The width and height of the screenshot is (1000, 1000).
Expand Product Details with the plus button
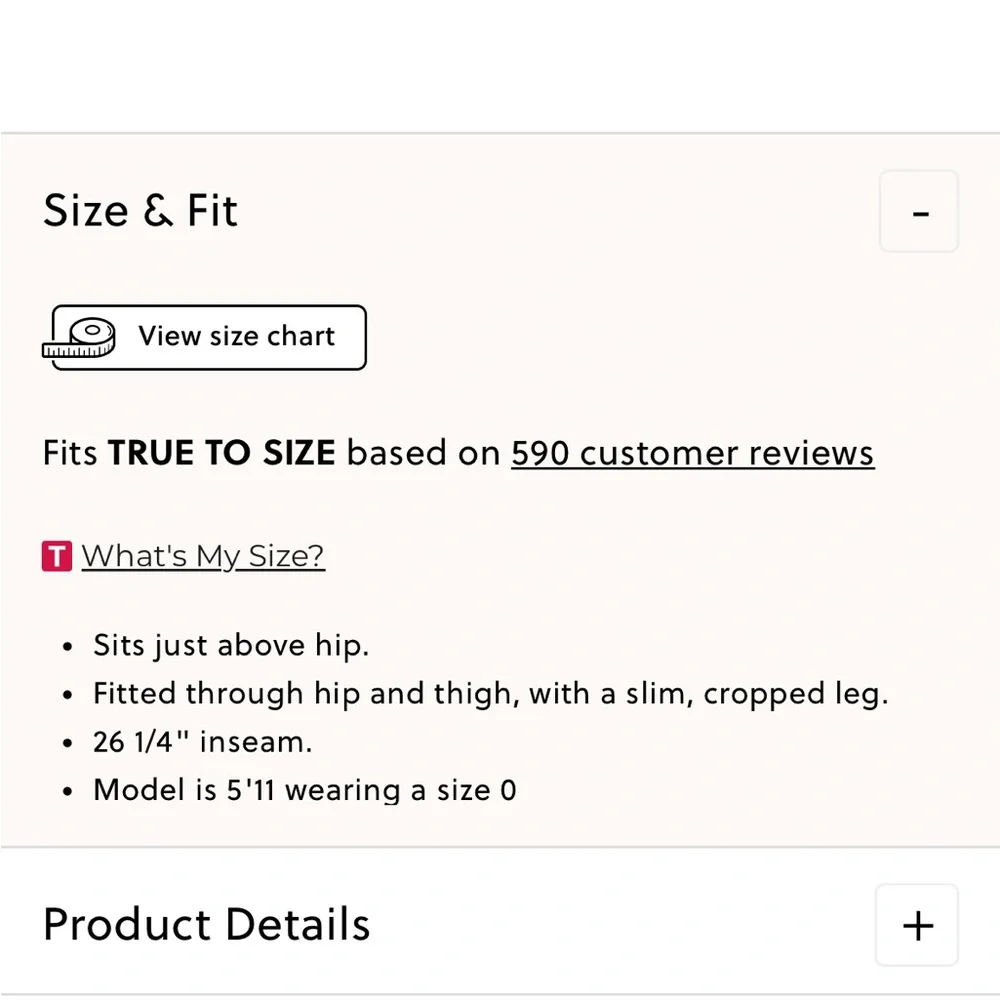click(918, 925)
